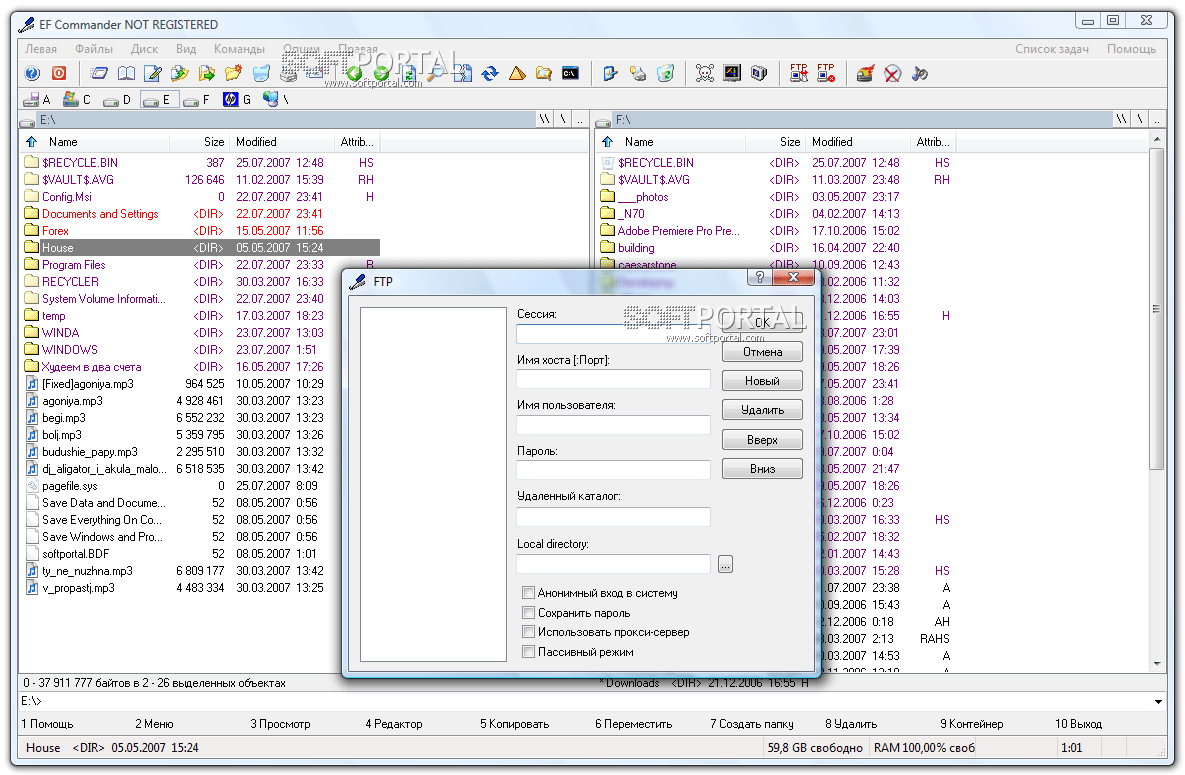This screenshot has width=1185, height=775.
Task: Click the monitor with colored graph icon
Action: pos(732,73)
